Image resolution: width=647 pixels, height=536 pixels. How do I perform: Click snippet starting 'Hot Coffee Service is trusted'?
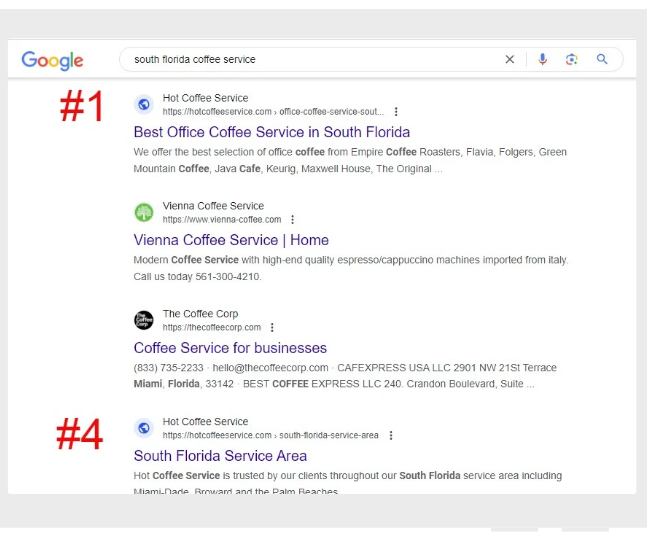pyautogui.click(x=347, y=483)
